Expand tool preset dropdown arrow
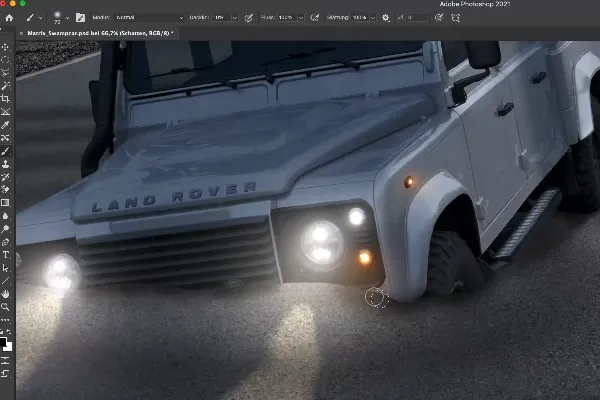The width and height of the screenshot is (600, 400). pyautogui.click(x=40, y=18)
